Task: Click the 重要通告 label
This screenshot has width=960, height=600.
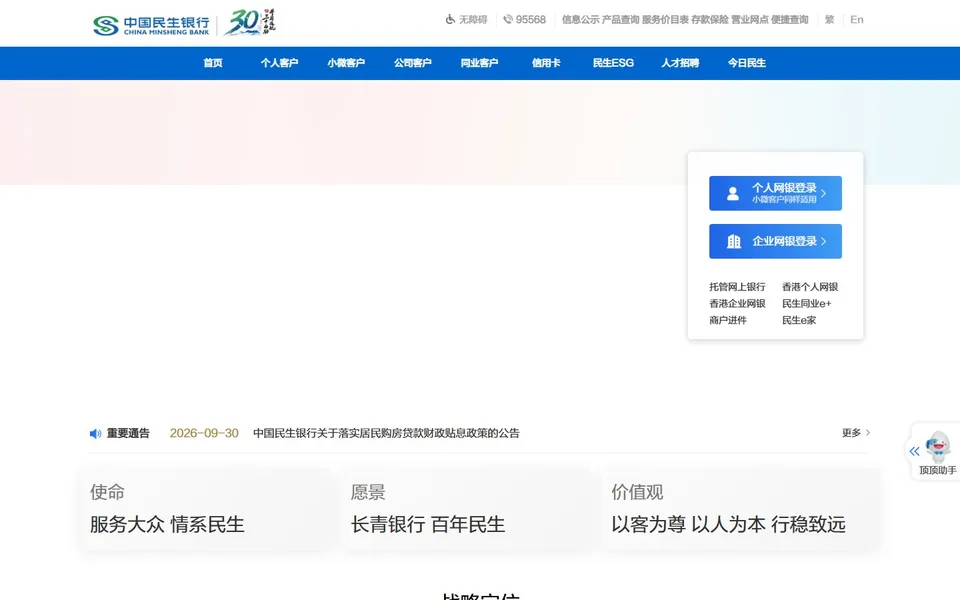Action: tap(128, 433)
